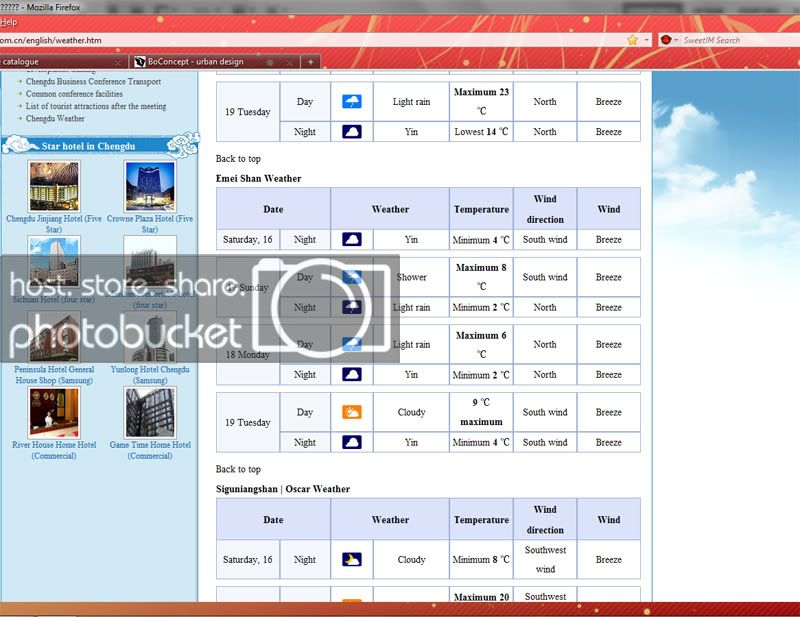Click the Game Time Home Hotel photo
800x617 pixels.
click(x=150, y=413)
